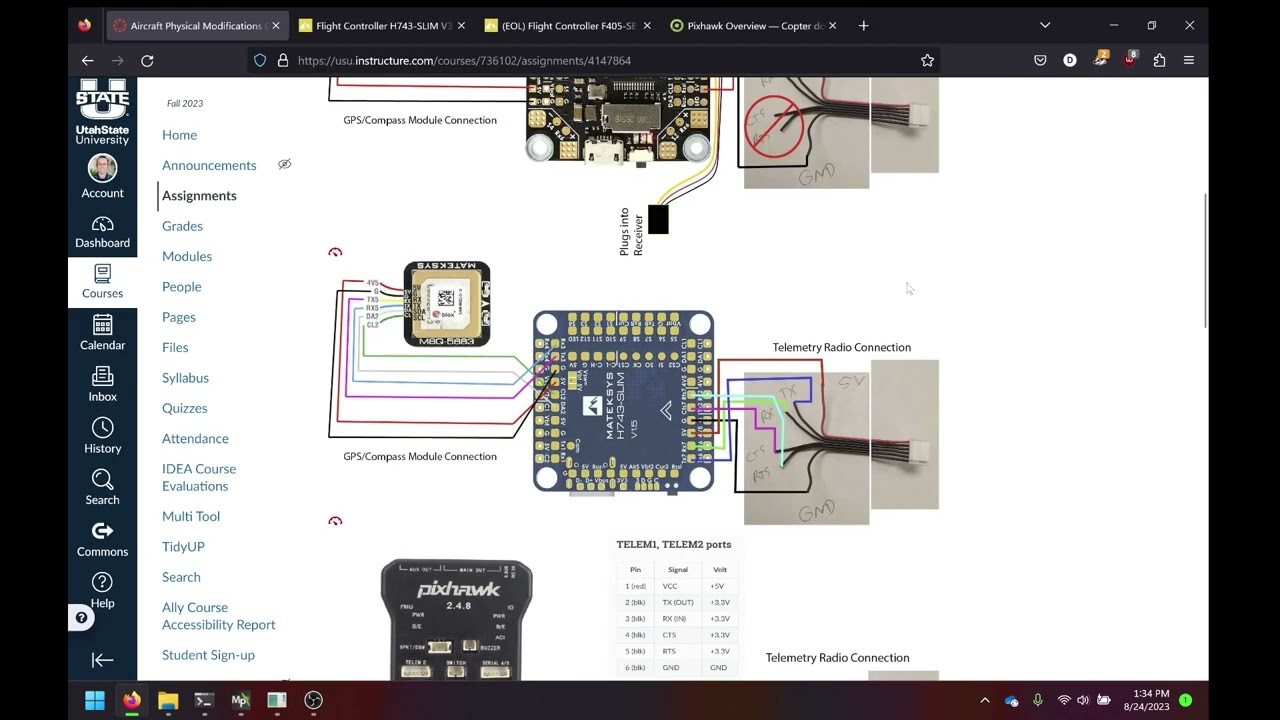Open the Multi Tool link
The height and width of the screenshot is (720, 1280).
pos(191,516)
